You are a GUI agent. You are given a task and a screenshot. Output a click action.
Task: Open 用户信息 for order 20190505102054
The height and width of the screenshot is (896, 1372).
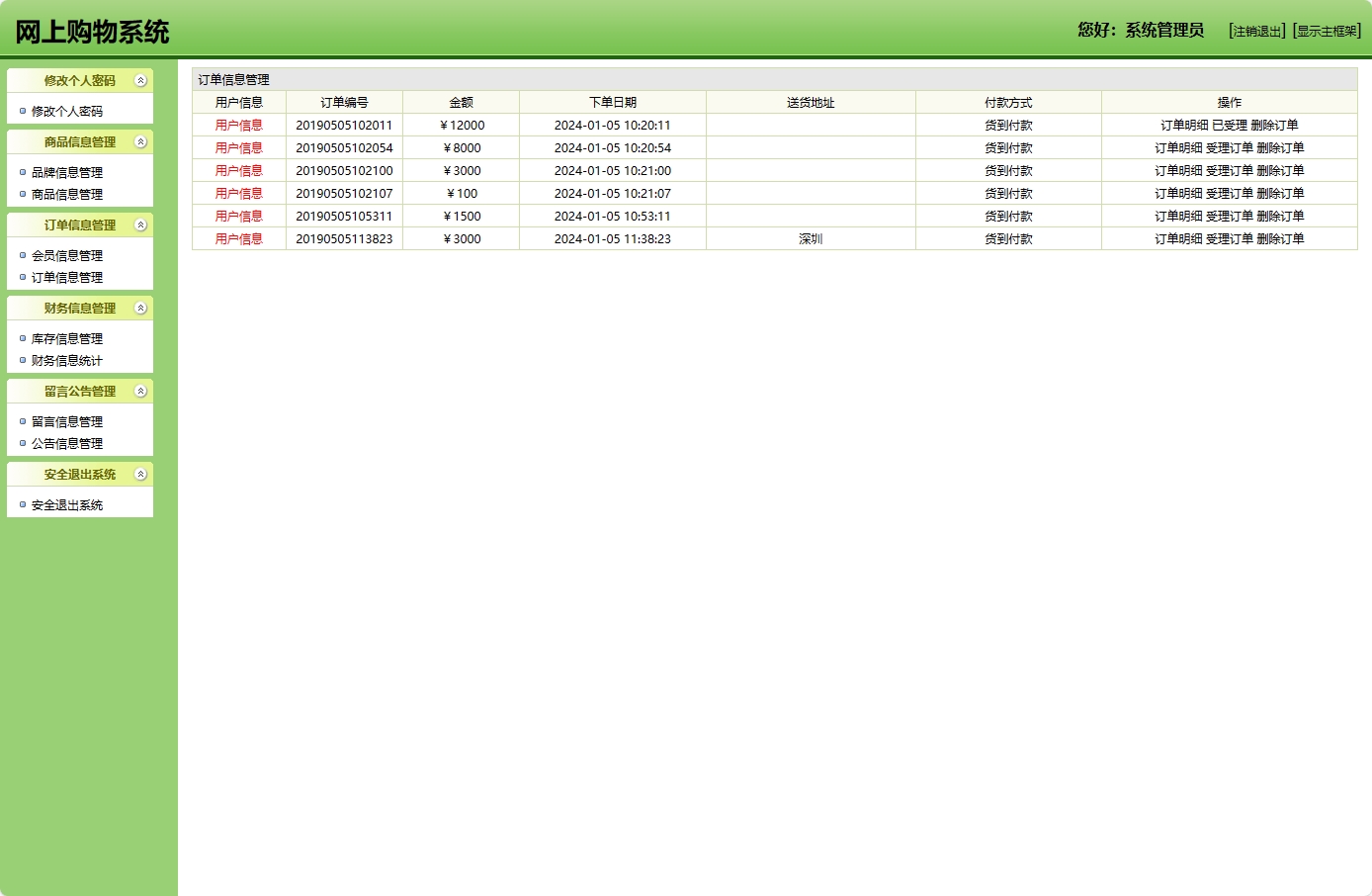(x=239, y=148)
